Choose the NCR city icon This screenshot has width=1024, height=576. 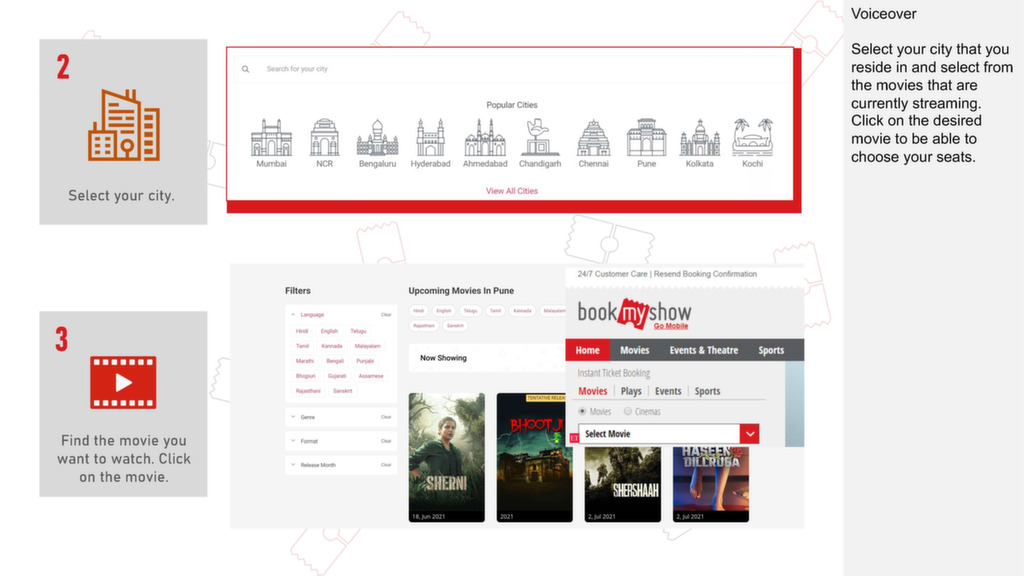click(x=324, y=138)
